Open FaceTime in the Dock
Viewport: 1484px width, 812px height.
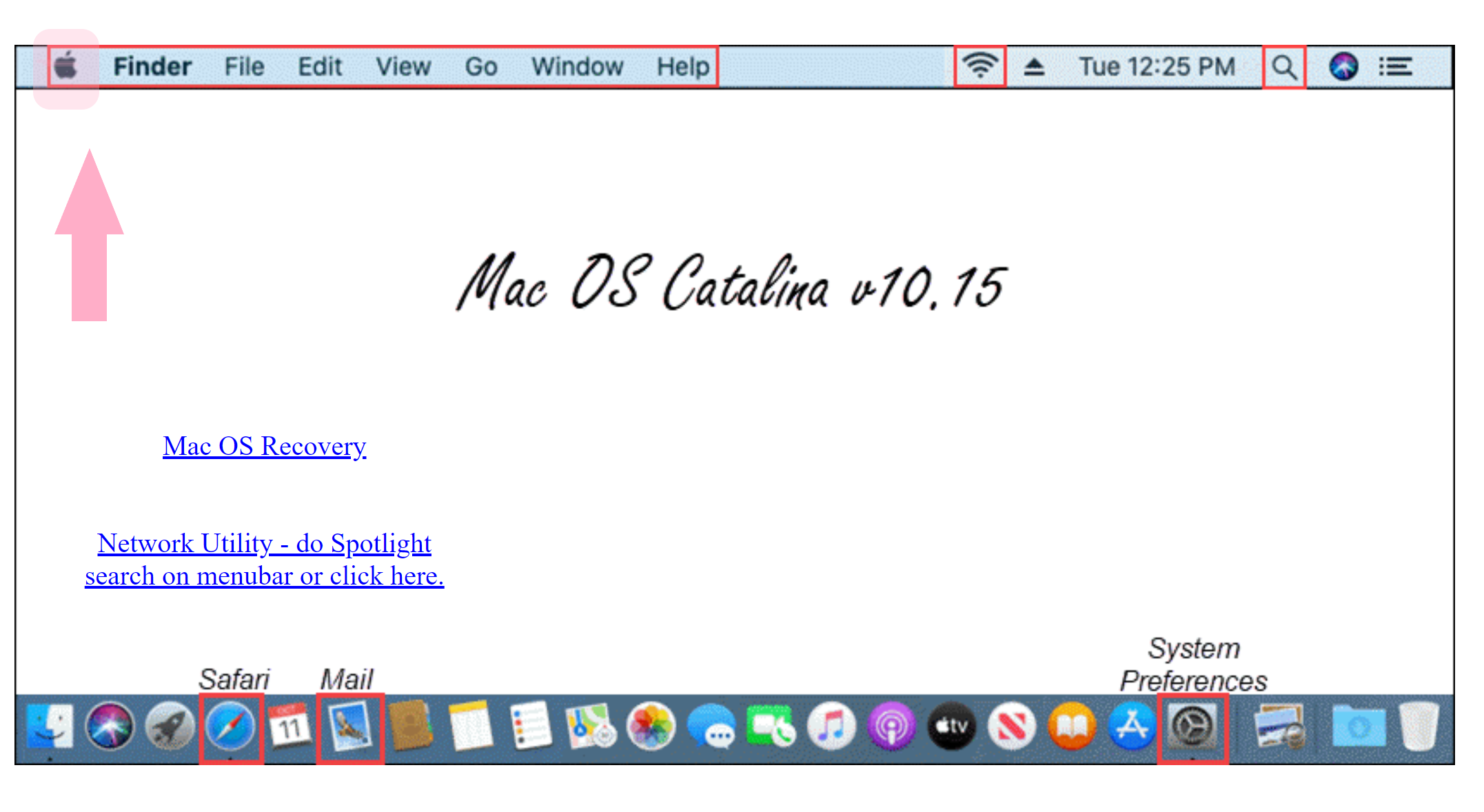pyautogui.click(x=771, y=727)
